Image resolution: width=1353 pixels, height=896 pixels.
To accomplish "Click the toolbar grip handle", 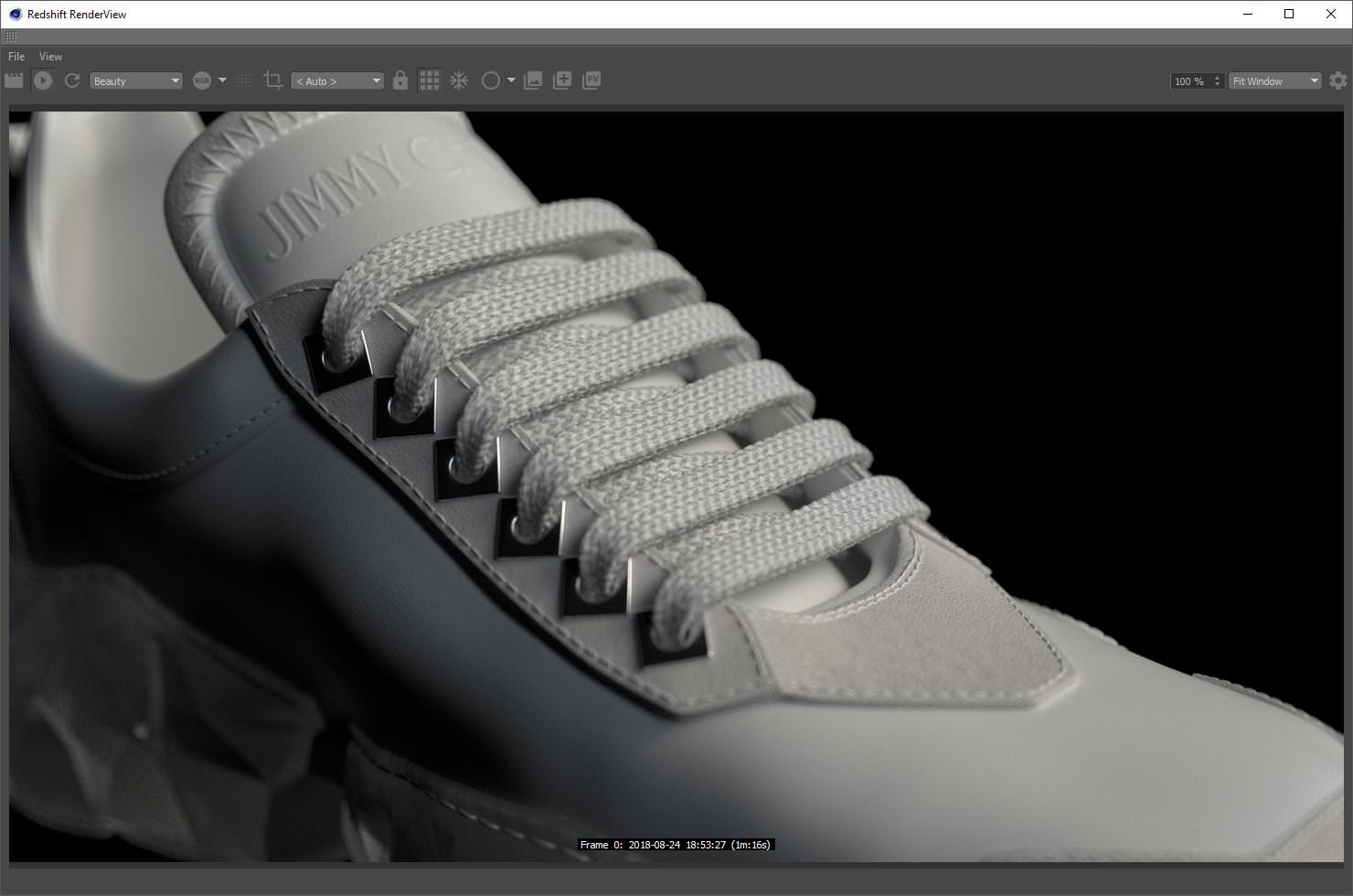I will [11, 37].
